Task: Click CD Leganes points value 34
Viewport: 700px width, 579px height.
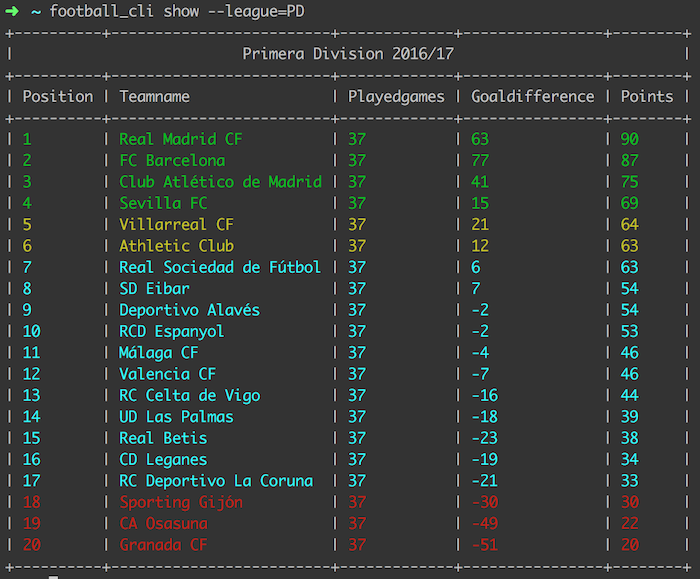Action: point(629,459)
